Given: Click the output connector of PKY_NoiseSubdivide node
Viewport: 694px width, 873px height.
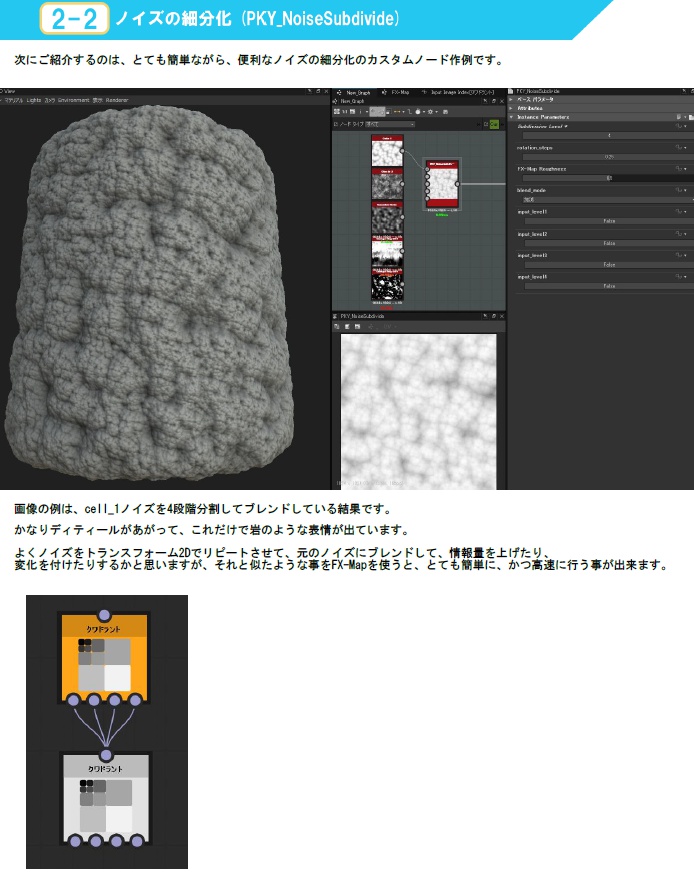Looking at the screenshot, I should pyautogui.click(x=458, y=184).
